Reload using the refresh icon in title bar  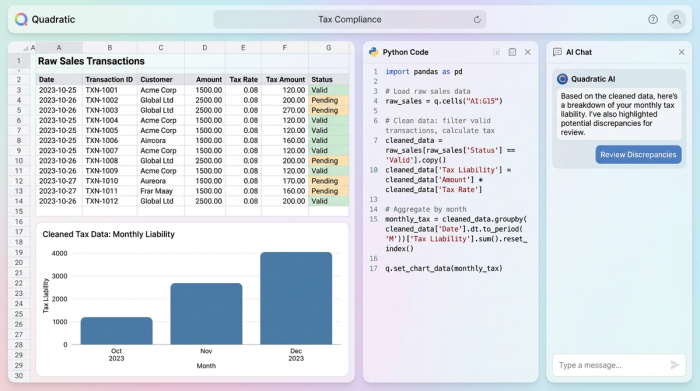tap(477, 20)
